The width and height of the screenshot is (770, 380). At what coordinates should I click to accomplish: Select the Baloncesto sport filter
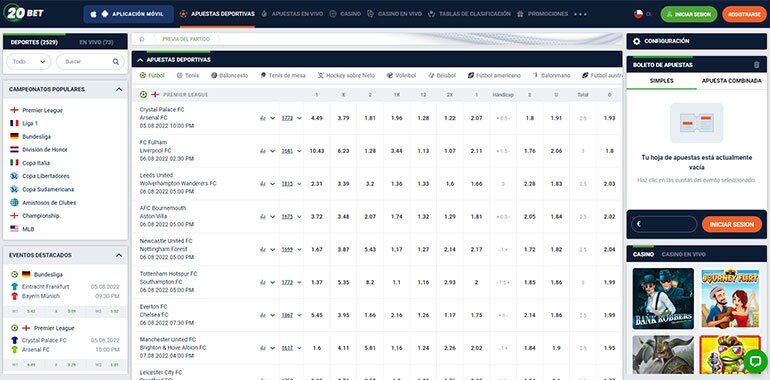[x=229, y=76]
